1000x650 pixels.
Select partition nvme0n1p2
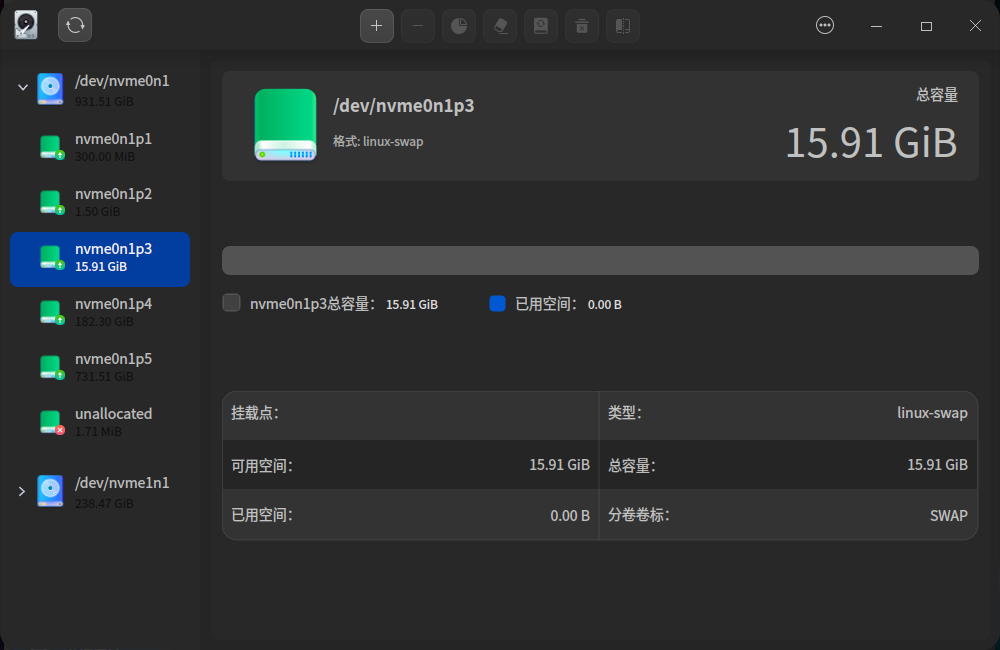[100, 202]
